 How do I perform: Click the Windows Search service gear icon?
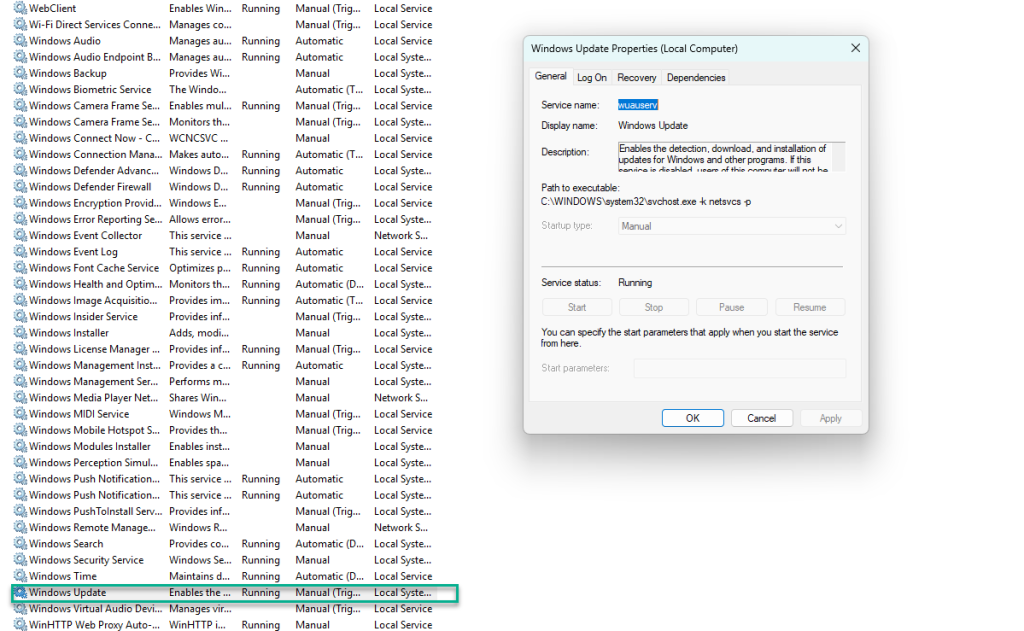tap(20, 544)
